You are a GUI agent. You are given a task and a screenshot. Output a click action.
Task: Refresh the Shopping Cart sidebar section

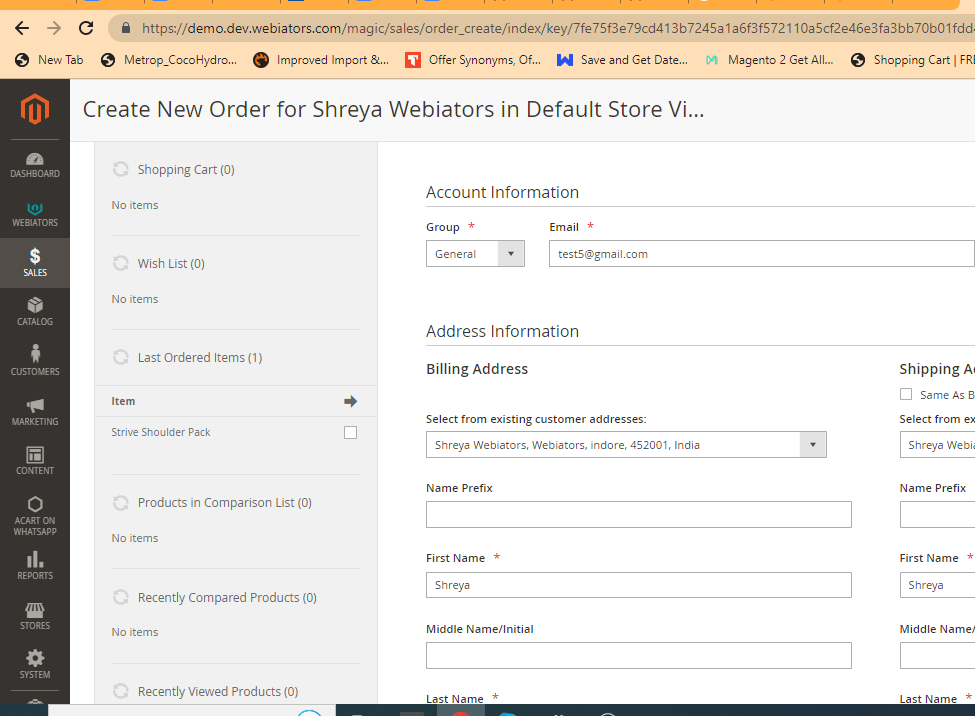click(x=121, y=169)
